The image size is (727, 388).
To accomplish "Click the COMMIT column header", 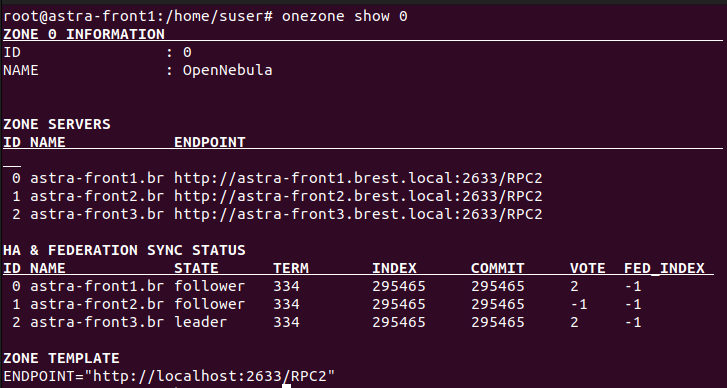I will (497, 268).
